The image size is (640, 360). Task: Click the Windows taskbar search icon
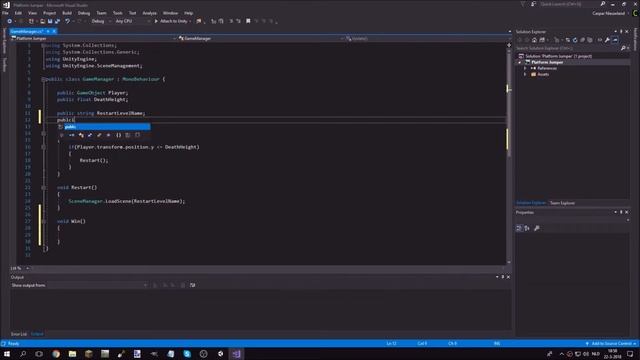[x=23, y=354]
